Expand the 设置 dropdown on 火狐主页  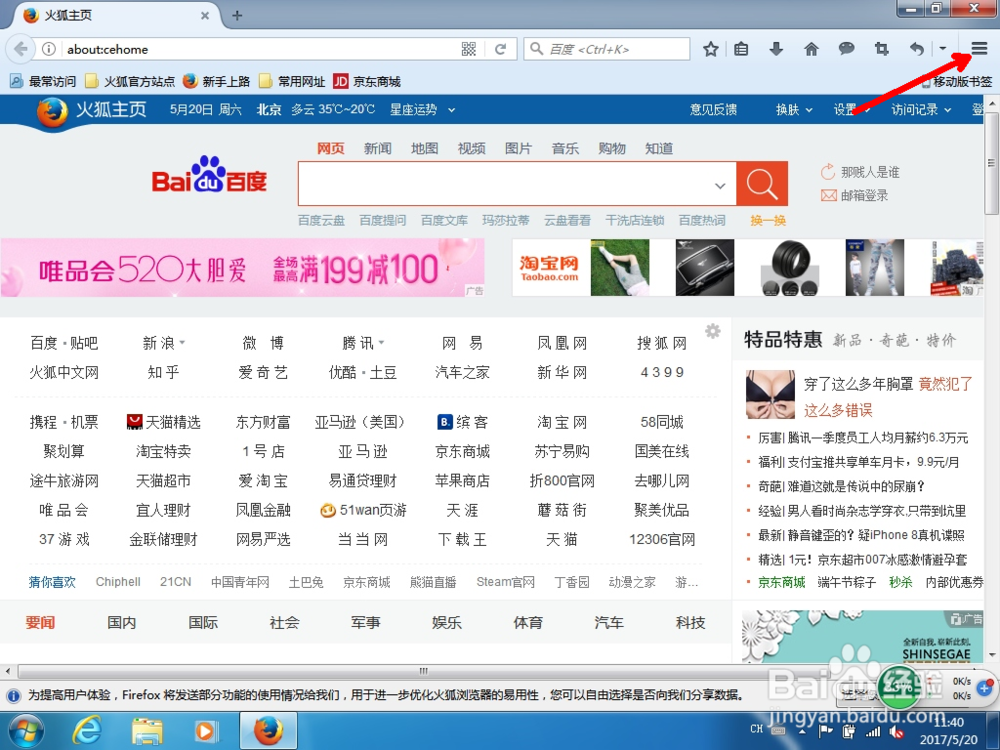849,111
